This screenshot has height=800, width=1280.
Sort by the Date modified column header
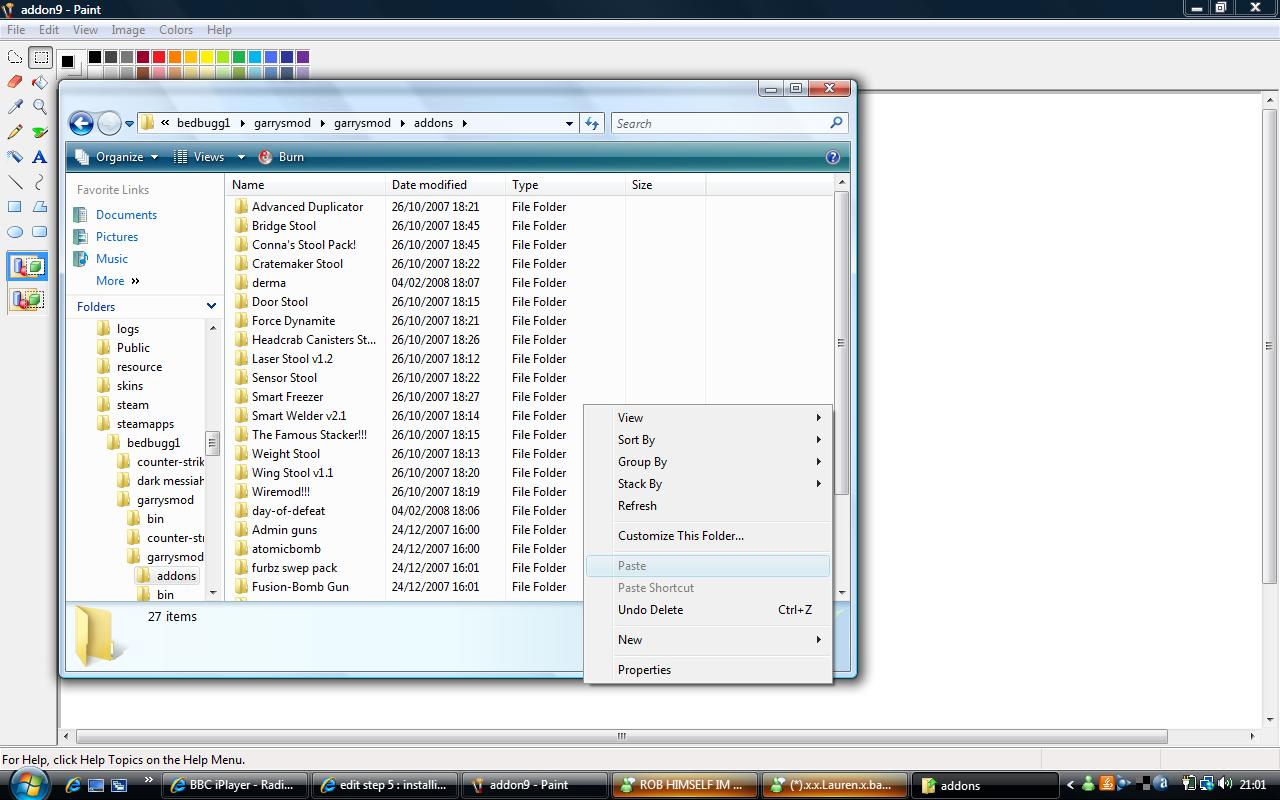pos(445,185)
